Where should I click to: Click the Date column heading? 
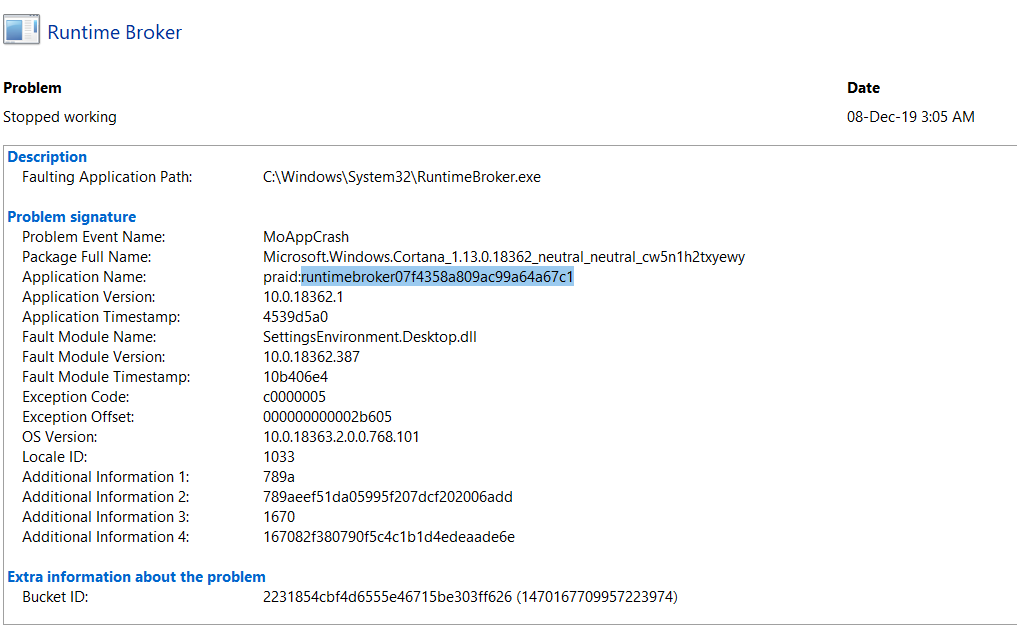click(x=863, y=88)
